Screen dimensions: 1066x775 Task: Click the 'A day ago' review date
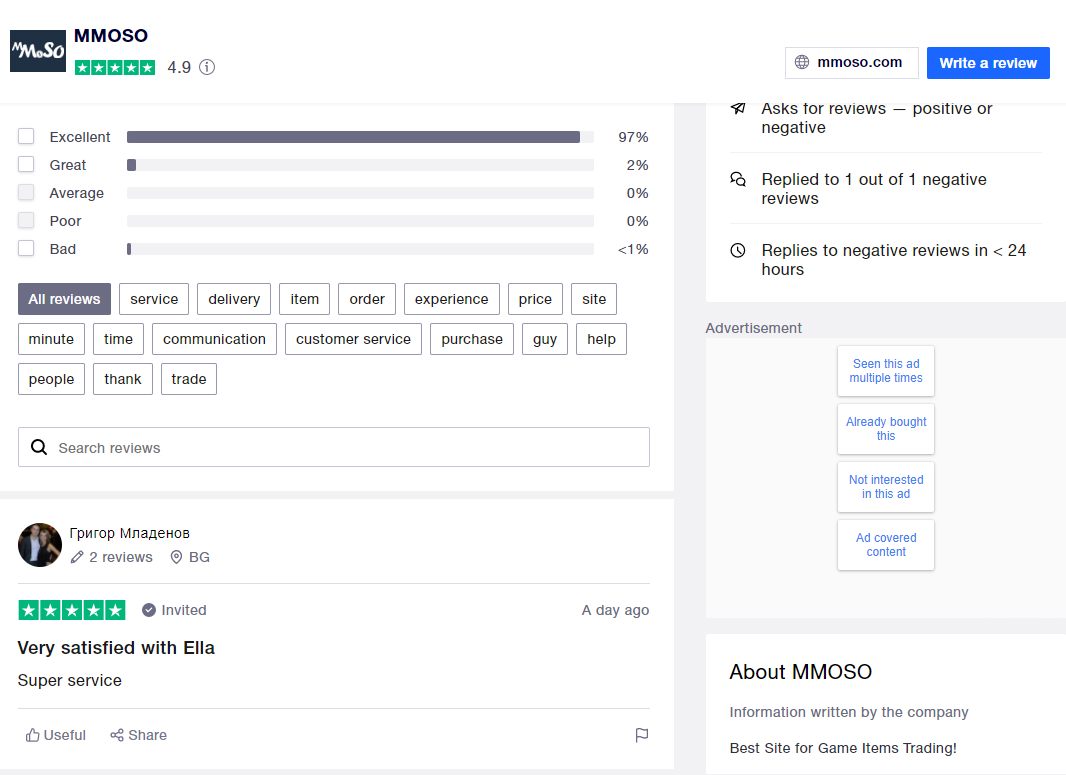[615, 610]
